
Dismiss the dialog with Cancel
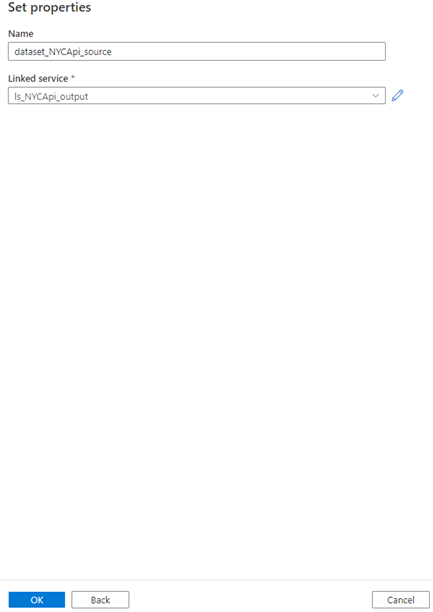click(401, 600)
